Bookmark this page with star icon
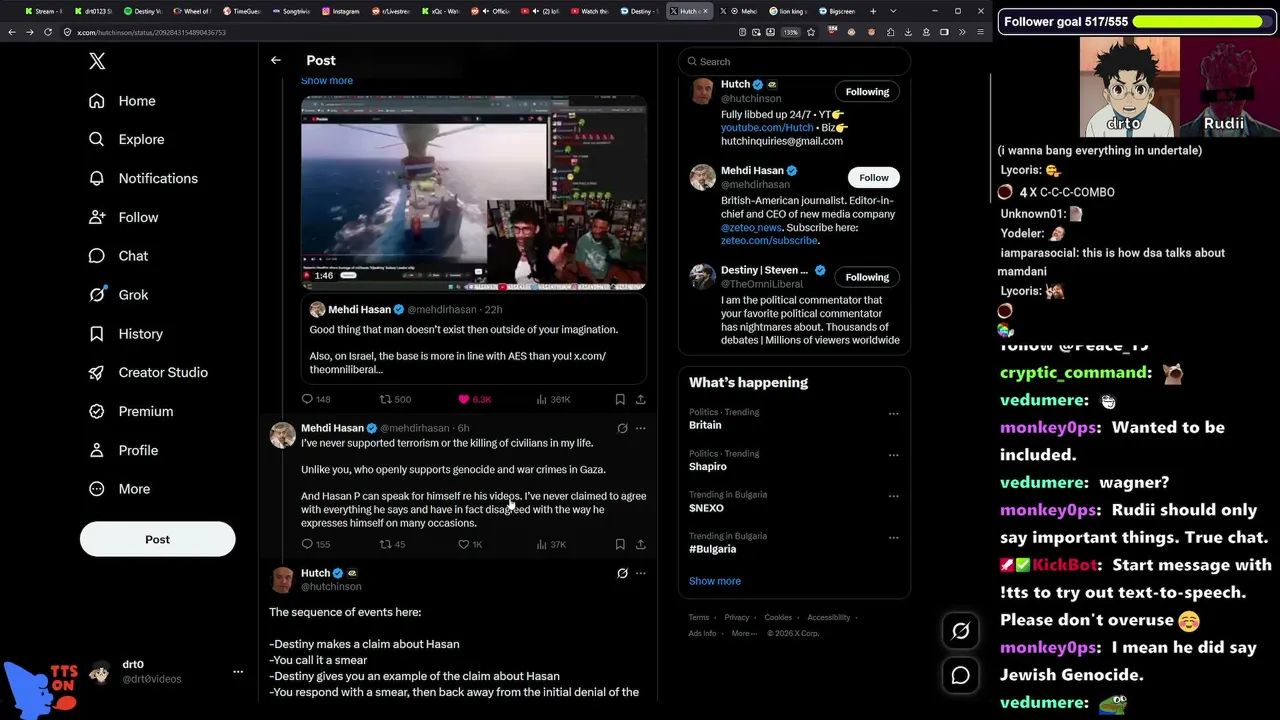Screen dimensions: 1280x720 [811, 32]
